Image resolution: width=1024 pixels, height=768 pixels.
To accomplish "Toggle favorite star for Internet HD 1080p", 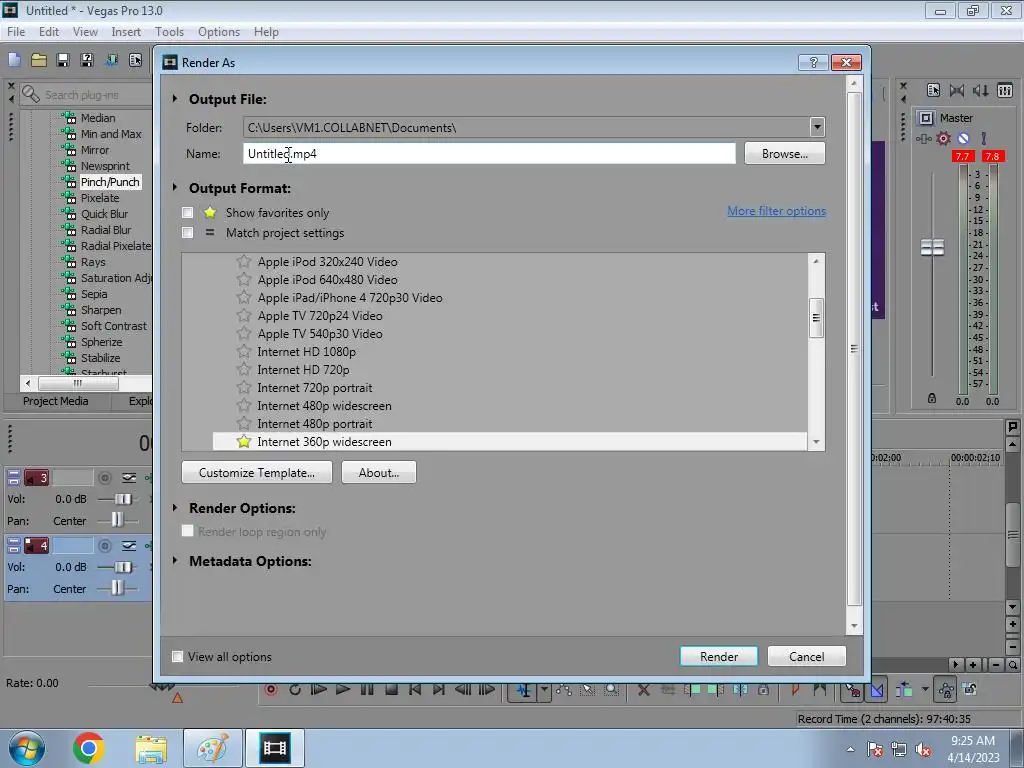I will [x=244, y=351].
